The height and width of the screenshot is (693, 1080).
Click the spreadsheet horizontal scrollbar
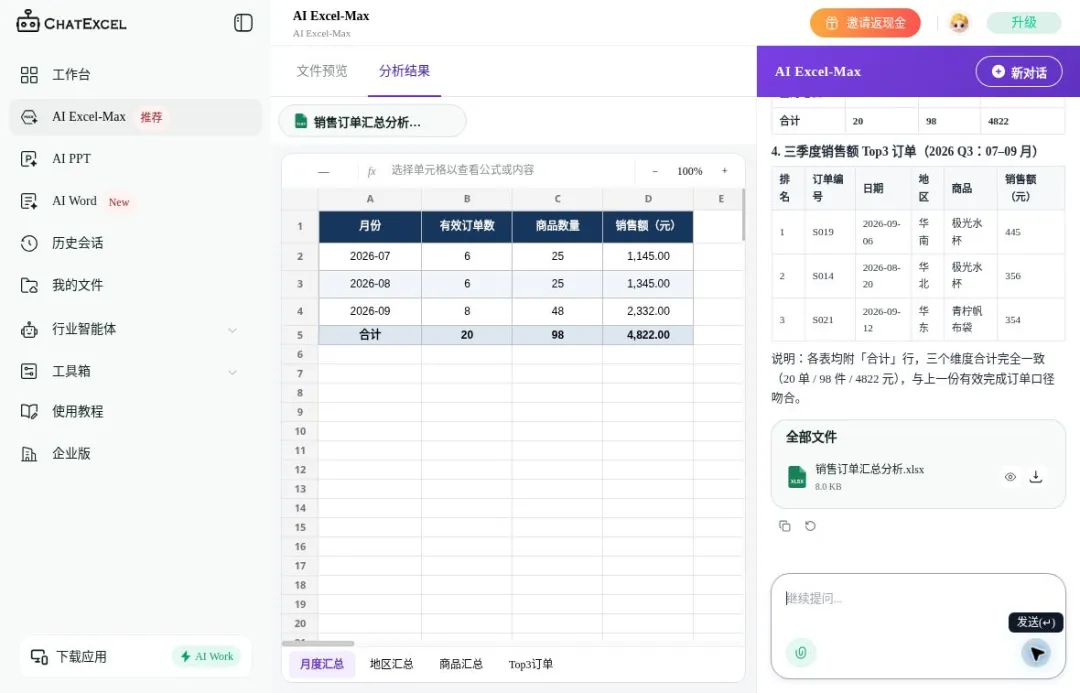click(318, 643)
